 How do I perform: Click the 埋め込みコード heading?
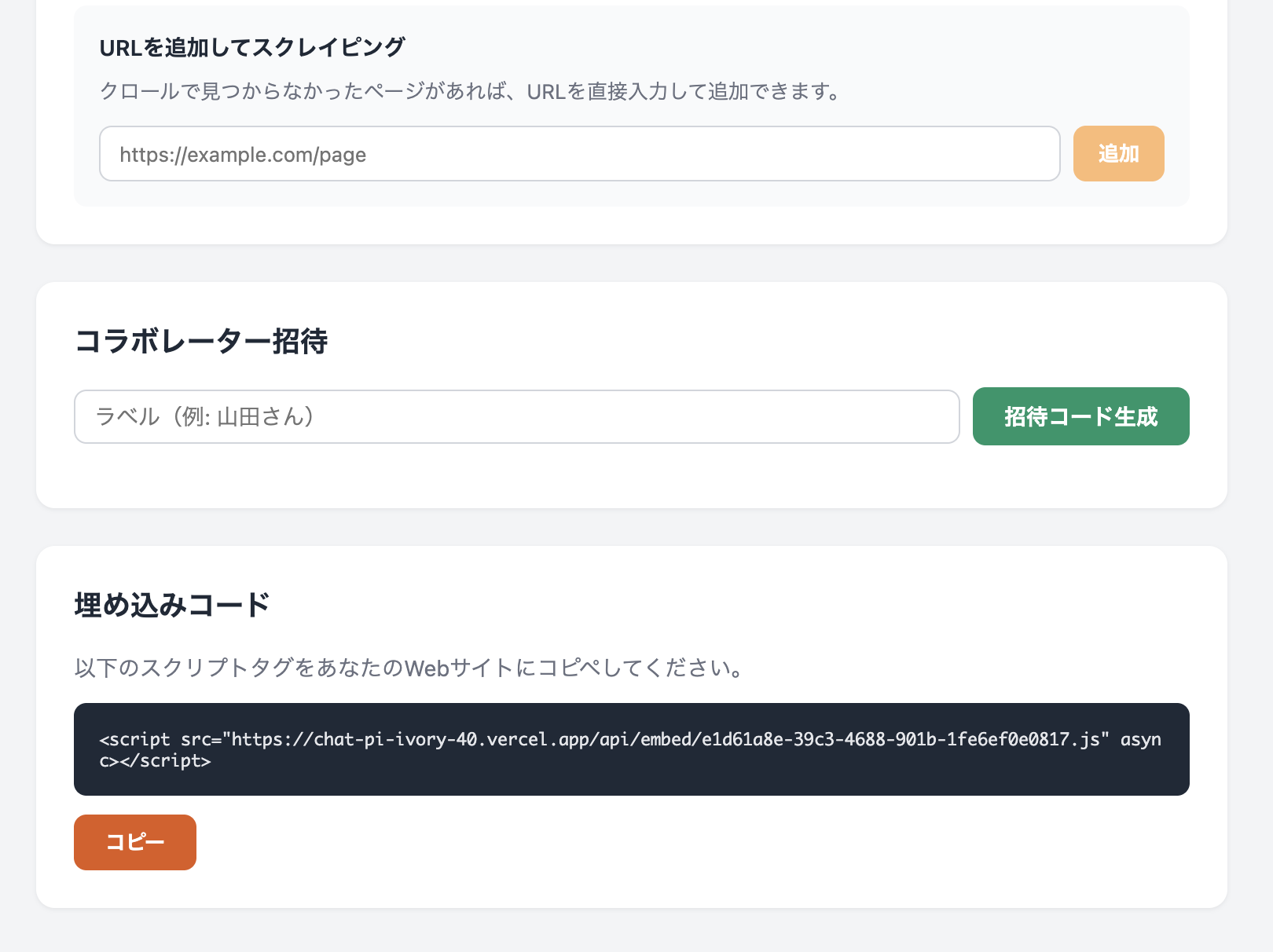click(172, 605)
